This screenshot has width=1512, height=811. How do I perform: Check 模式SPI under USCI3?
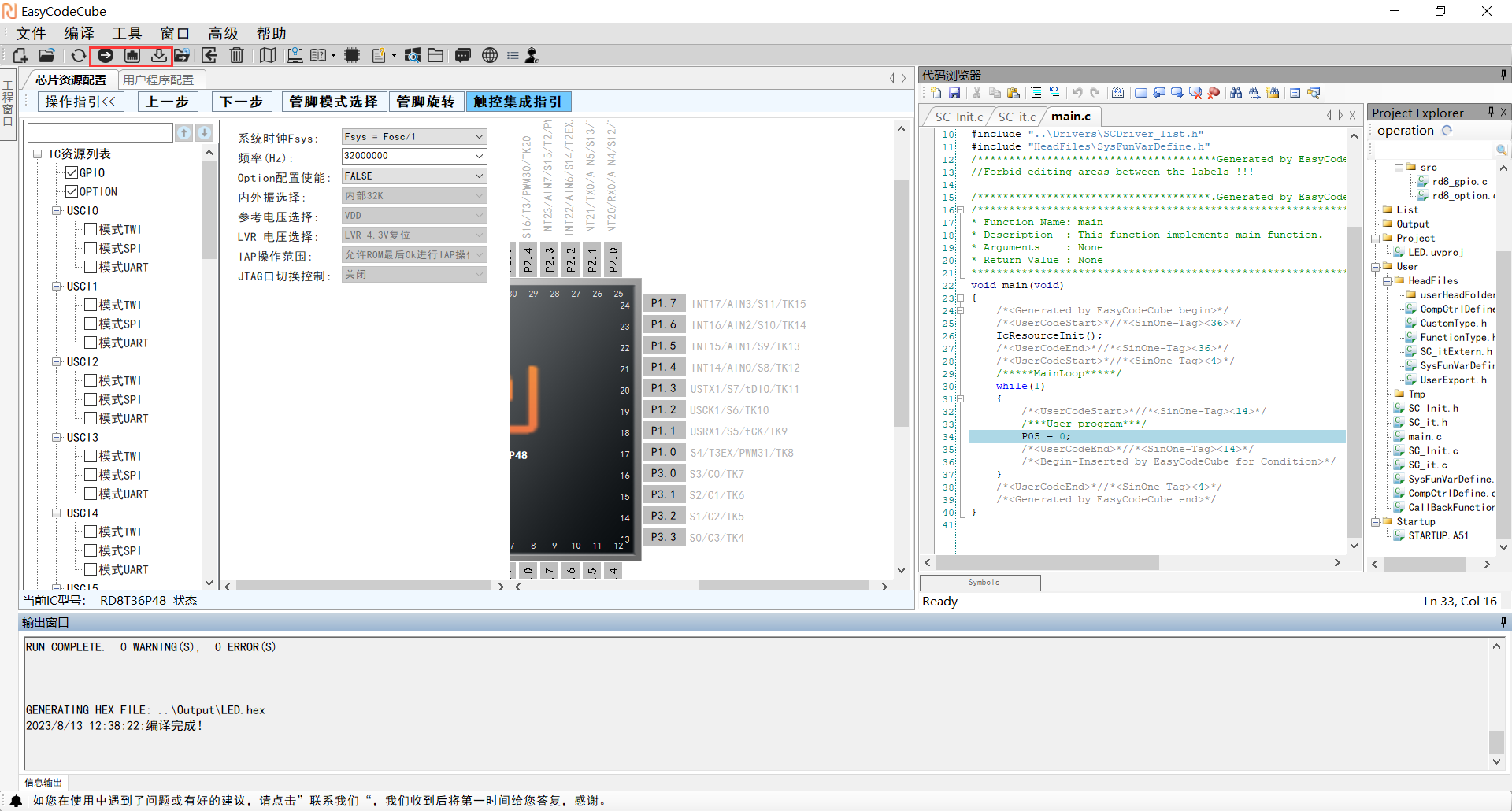[x=91, y=475]
